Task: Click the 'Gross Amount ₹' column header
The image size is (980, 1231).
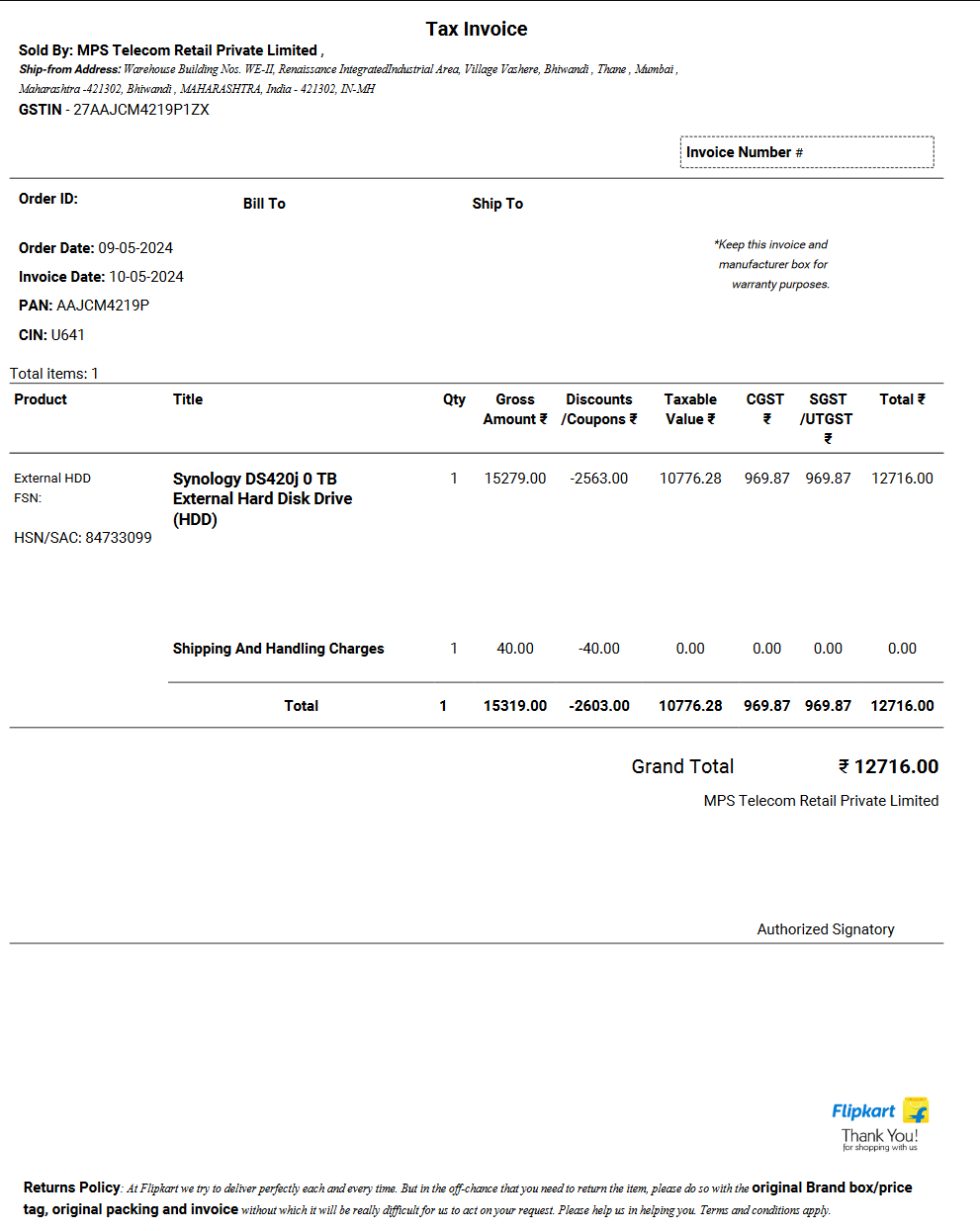Action: click(515, 409)
